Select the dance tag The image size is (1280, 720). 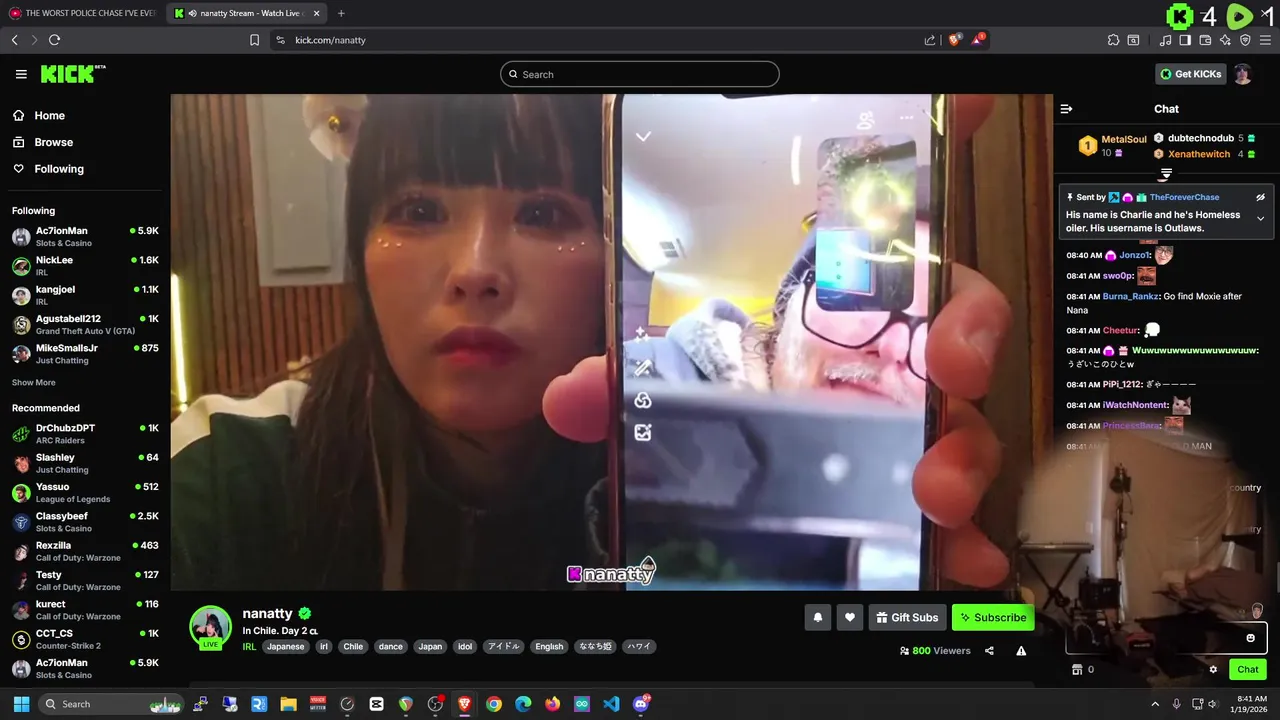[x=390, y=646]
